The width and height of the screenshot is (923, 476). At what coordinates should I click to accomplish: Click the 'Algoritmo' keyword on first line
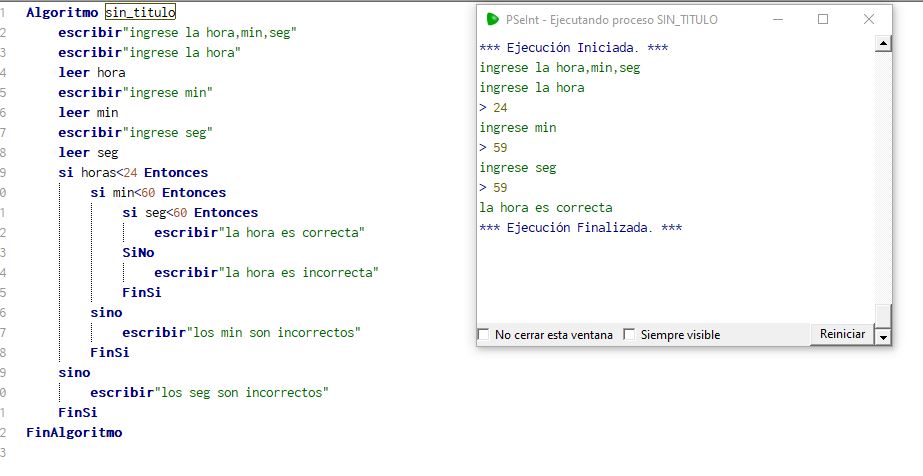point(62,12)
